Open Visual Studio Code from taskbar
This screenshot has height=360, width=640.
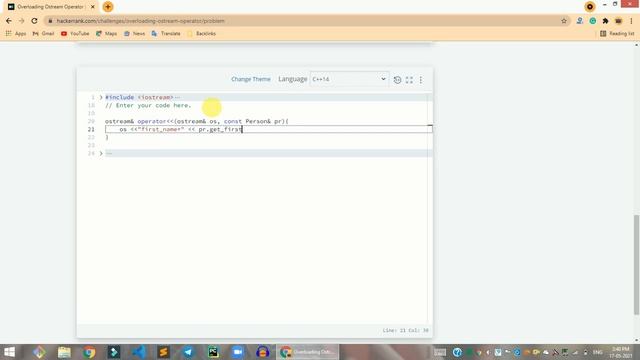(x=139, y=352)
